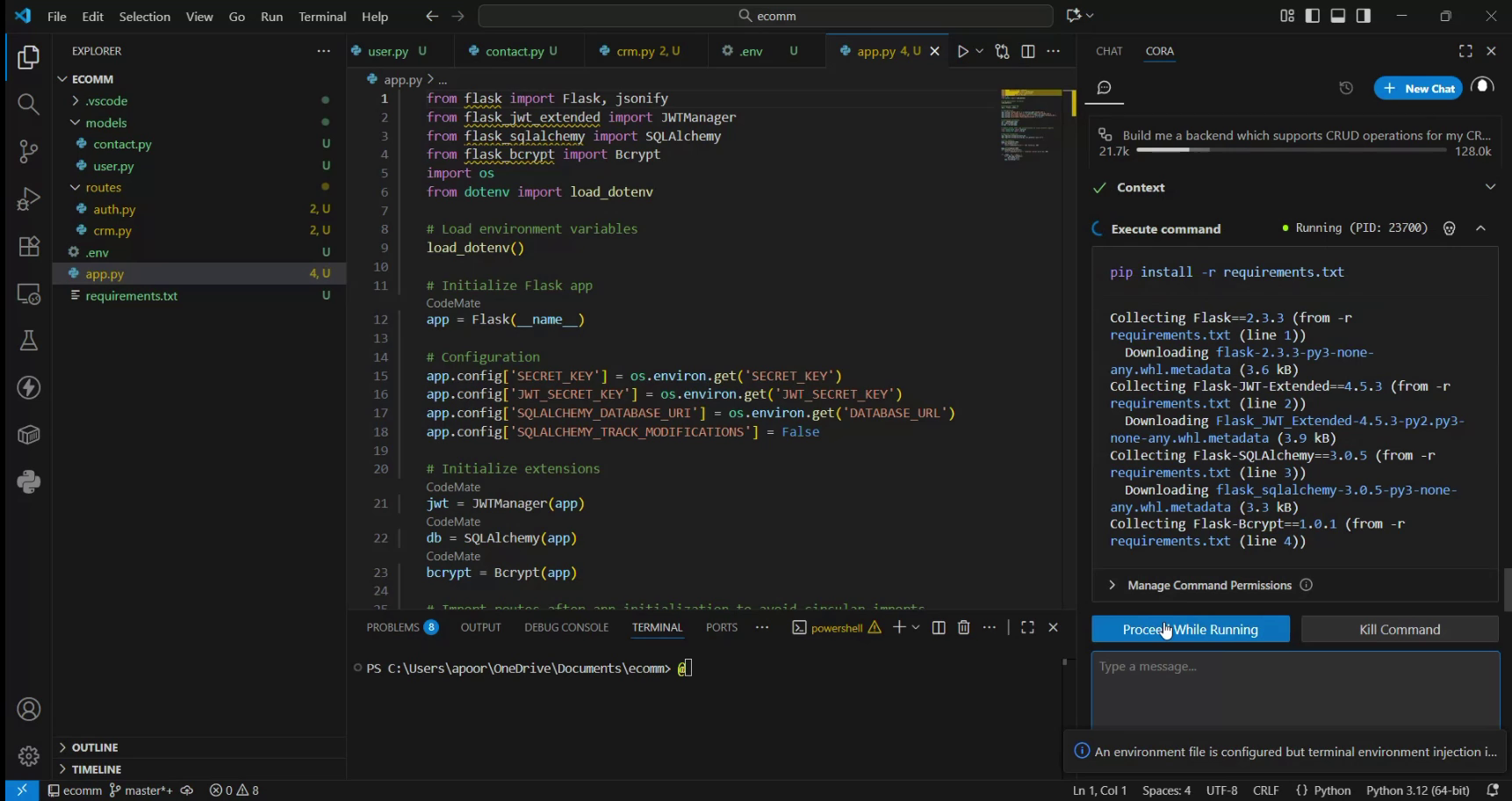
Task: Open the Extensions view
Action: click(28, 247)
